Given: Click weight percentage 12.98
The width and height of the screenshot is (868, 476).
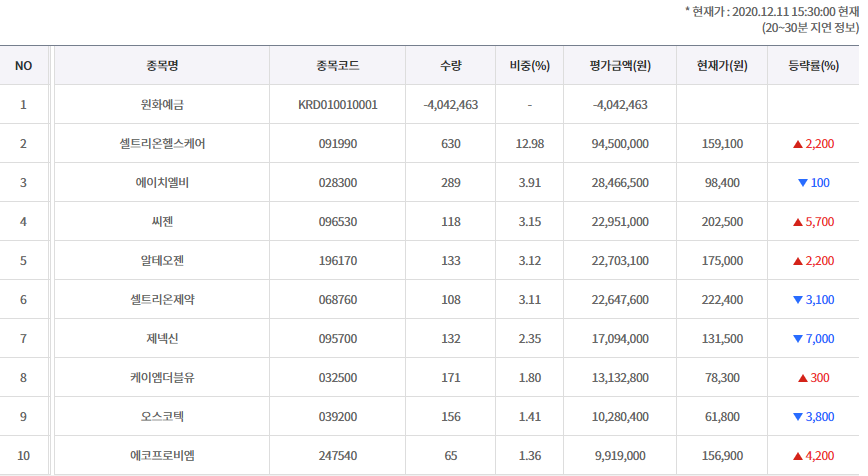Looking at the screenshot, I should coord(530,144).
